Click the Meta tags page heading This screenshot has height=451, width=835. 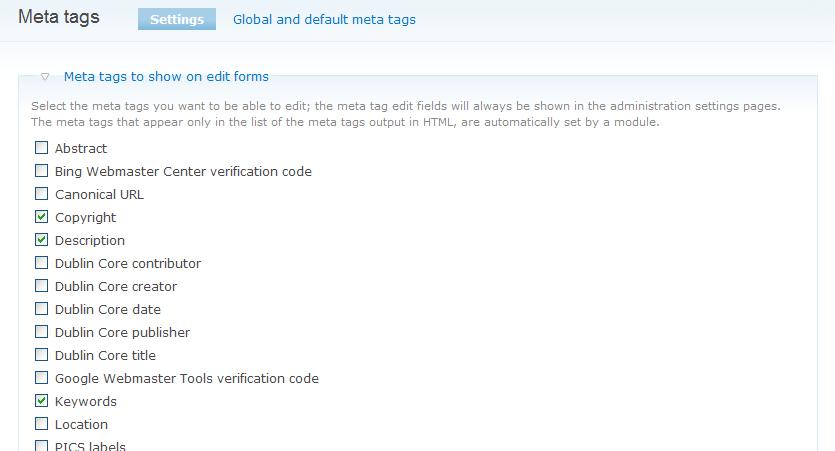[x=59, y=18]
